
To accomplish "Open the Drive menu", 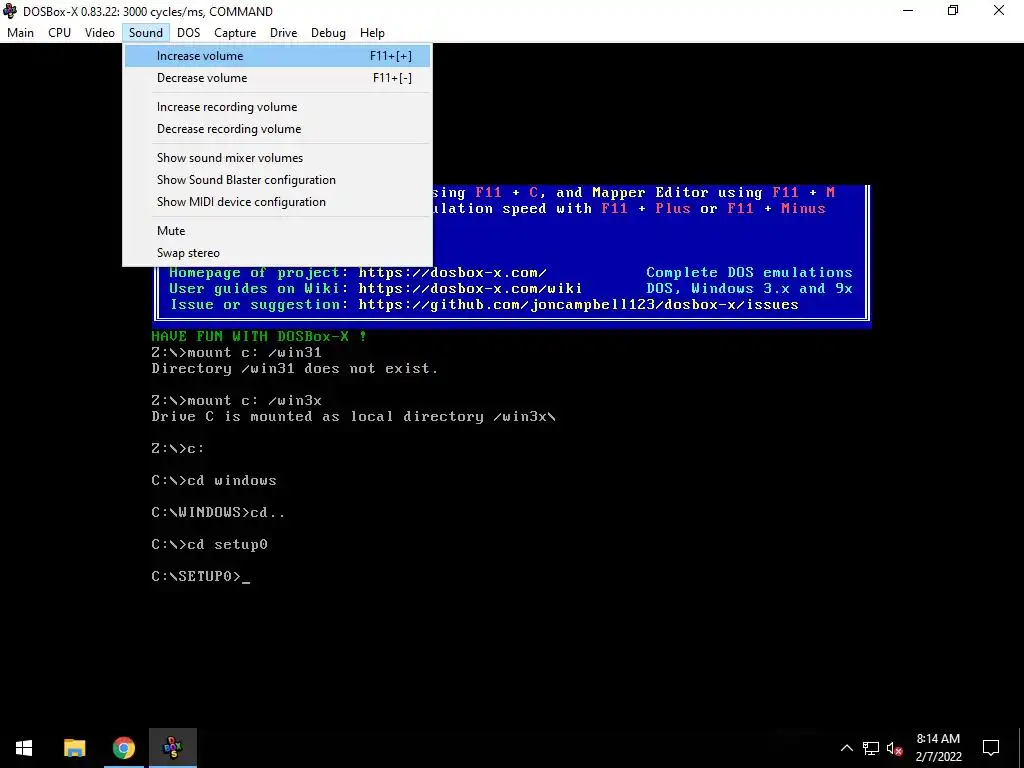I will [283, 33].
